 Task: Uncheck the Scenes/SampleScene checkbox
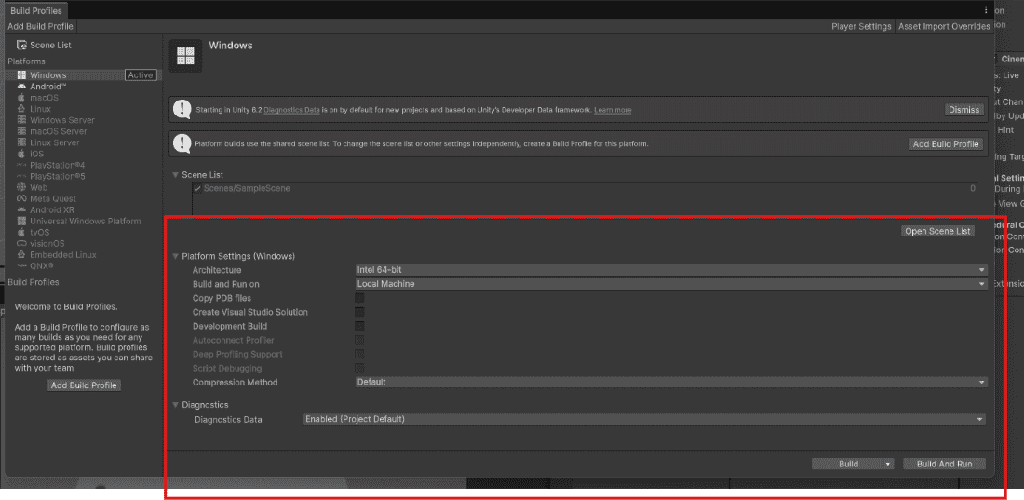pyautogui.click(x=197, y=189)
